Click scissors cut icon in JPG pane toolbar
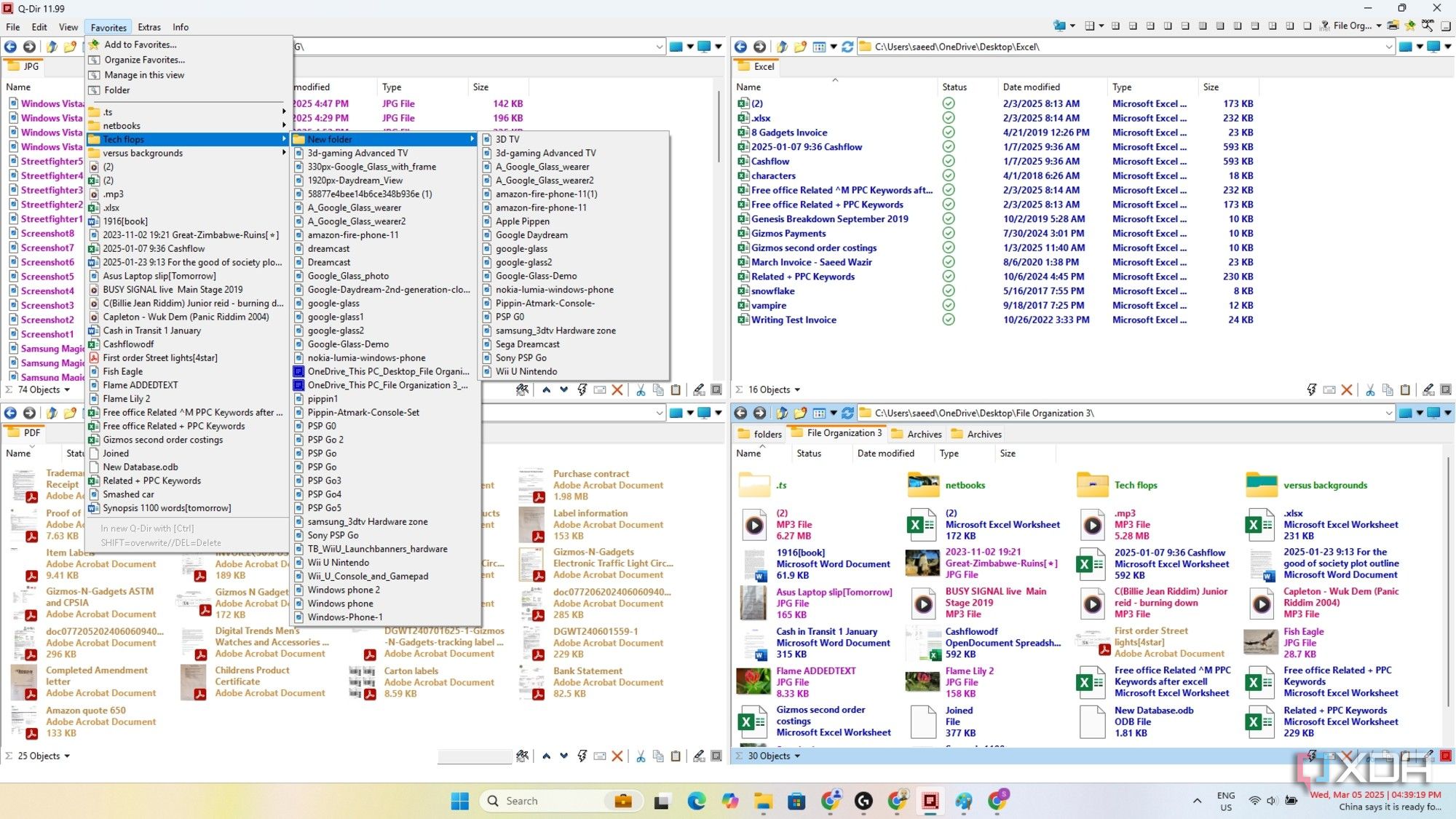Viewport: 1456px width, 819px height. coord(641,390)
